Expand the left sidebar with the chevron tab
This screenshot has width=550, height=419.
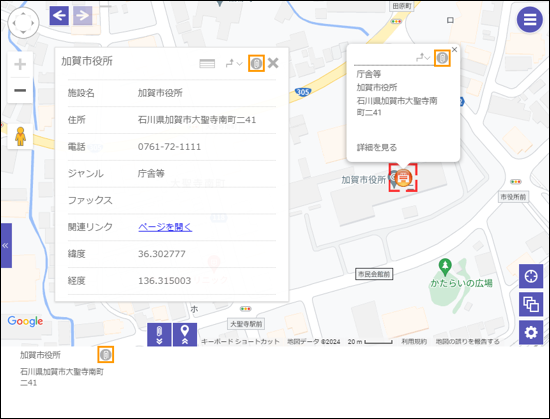click(6, 245)
